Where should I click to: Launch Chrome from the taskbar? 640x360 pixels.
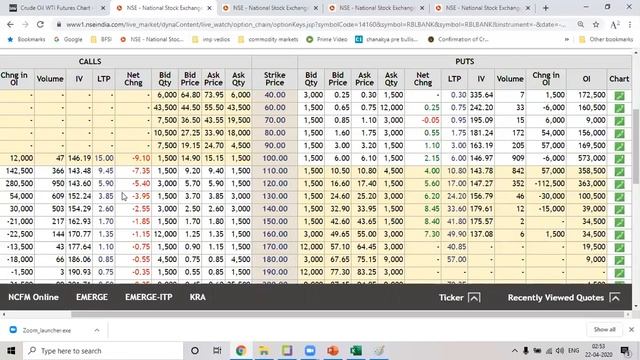pyautogui.click(x=241, y=351)
